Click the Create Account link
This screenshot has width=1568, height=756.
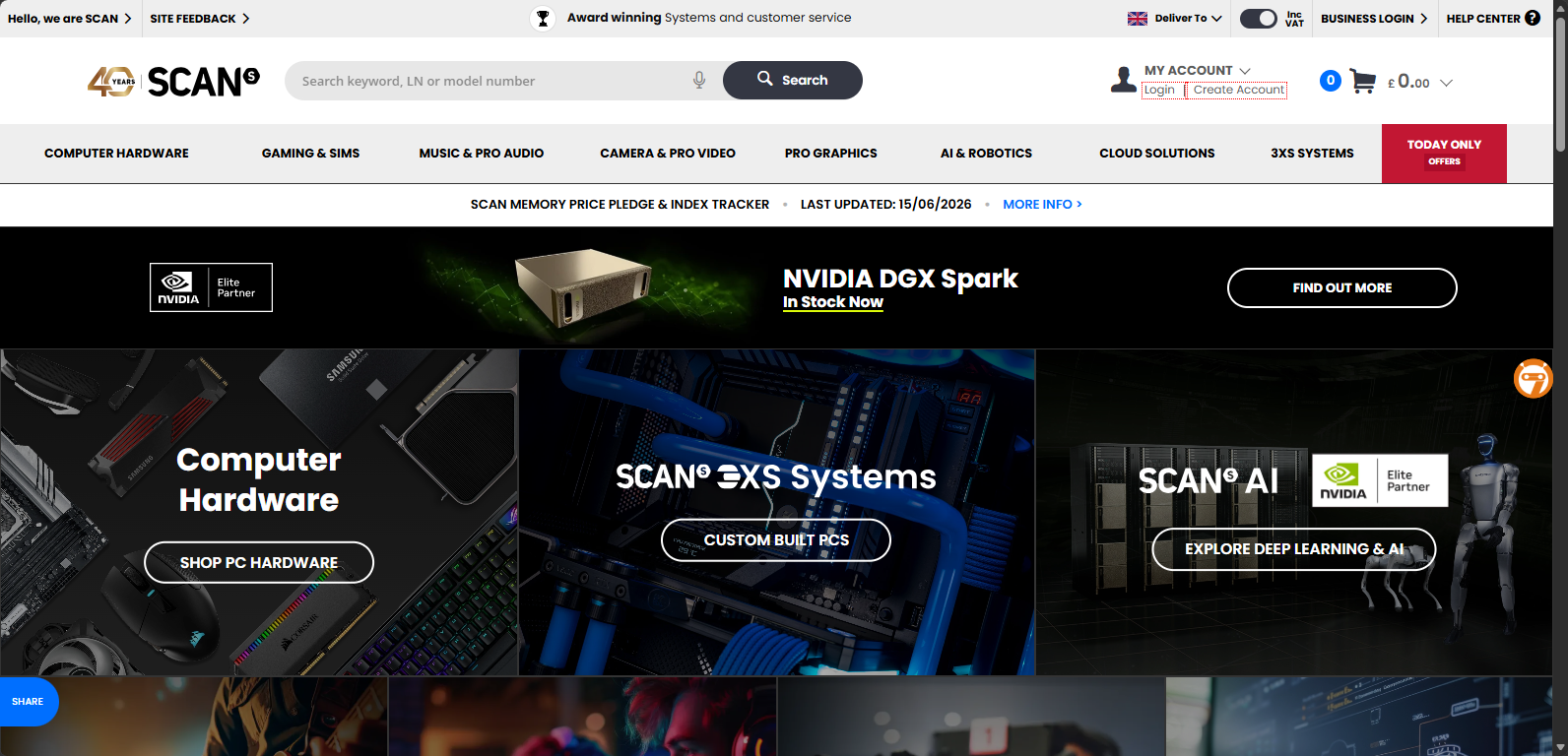[1239, 90]
